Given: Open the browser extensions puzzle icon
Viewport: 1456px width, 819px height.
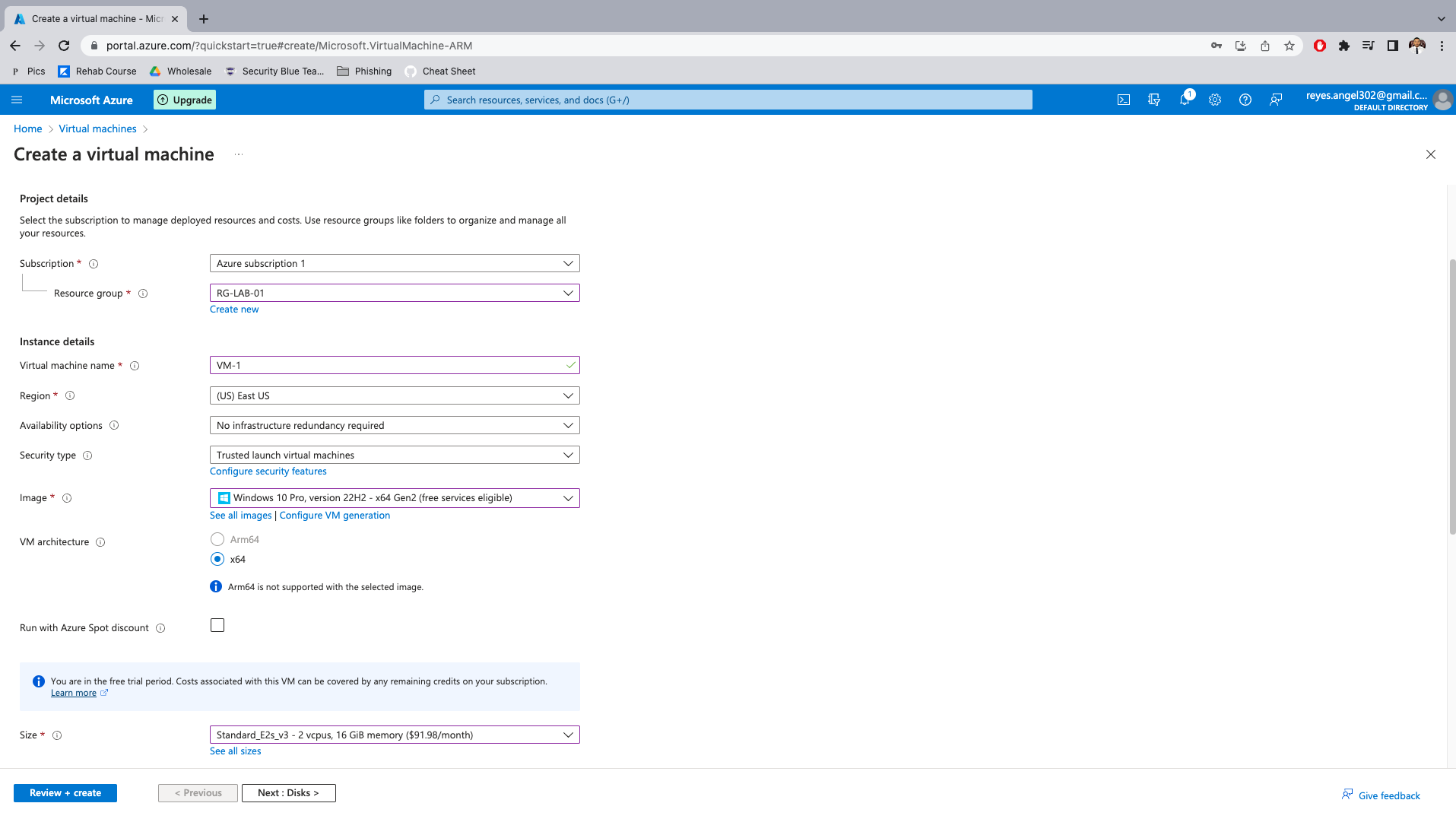Looking at the screenshot, I should point(1343,46).
